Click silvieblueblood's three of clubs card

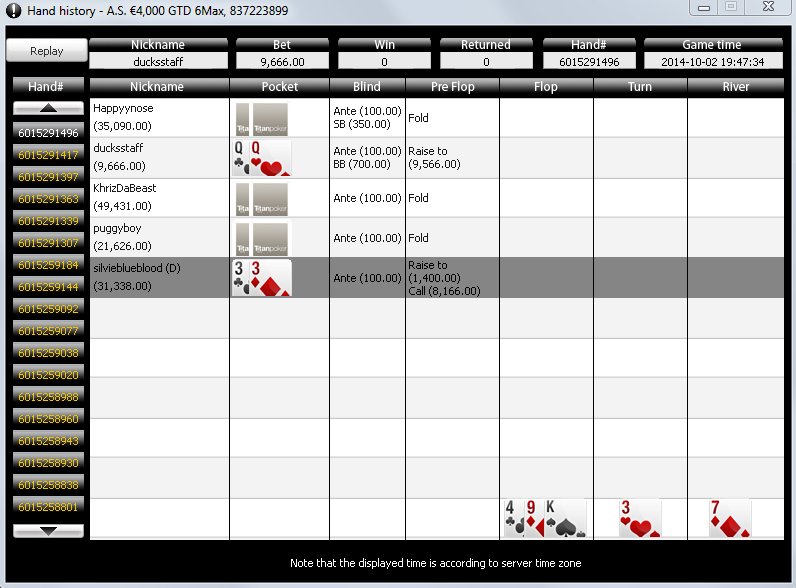pyautogui.click(x=240, y=278)
